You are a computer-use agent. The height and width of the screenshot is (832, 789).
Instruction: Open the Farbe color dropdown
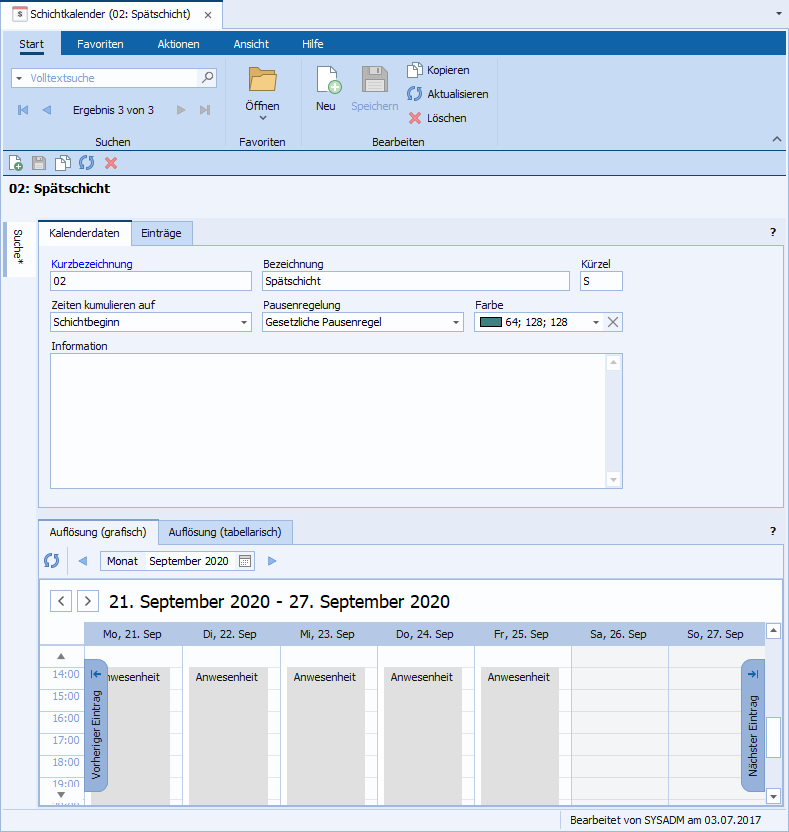[596, 322]
